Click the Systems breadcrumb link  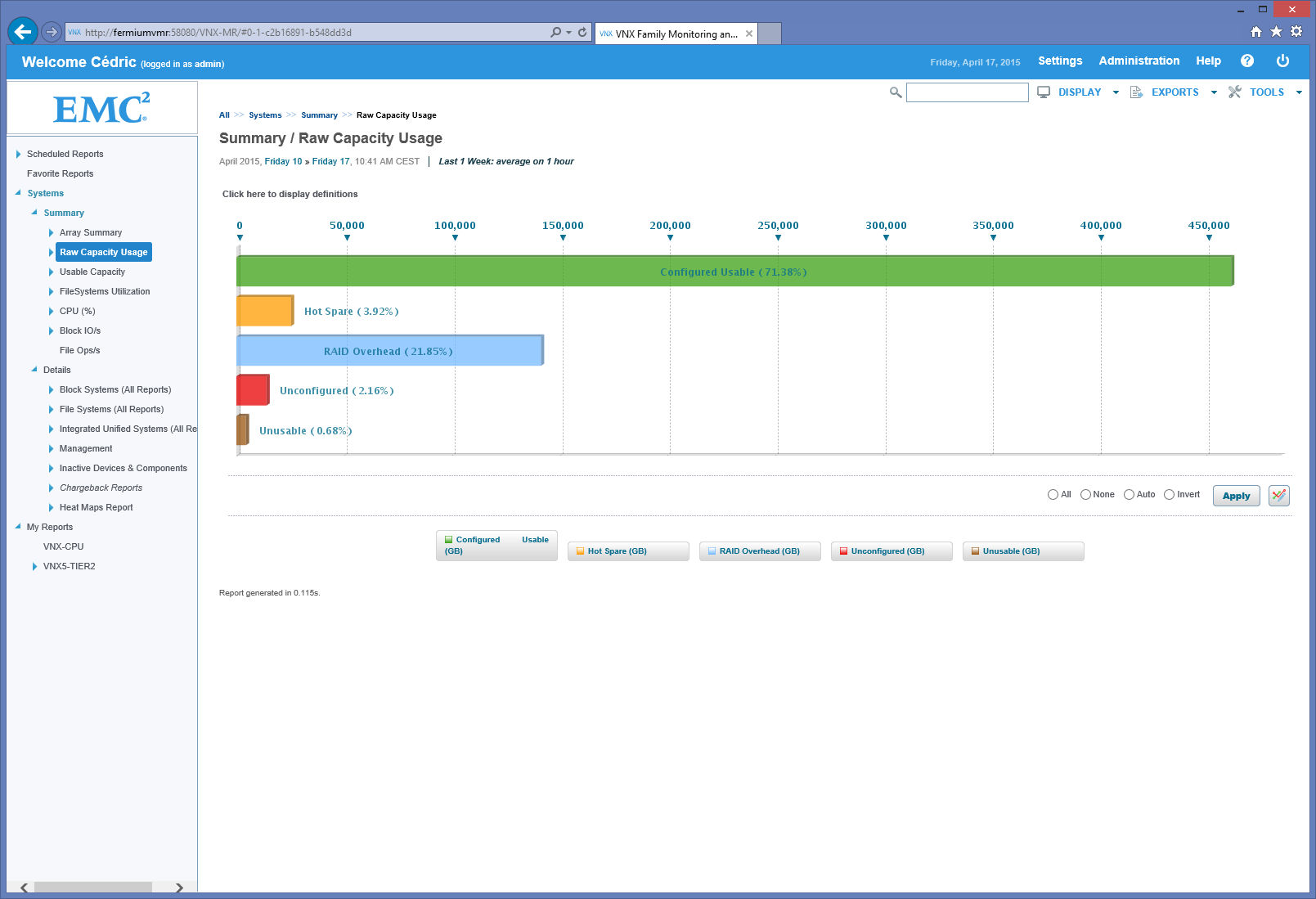coord(265,115)
